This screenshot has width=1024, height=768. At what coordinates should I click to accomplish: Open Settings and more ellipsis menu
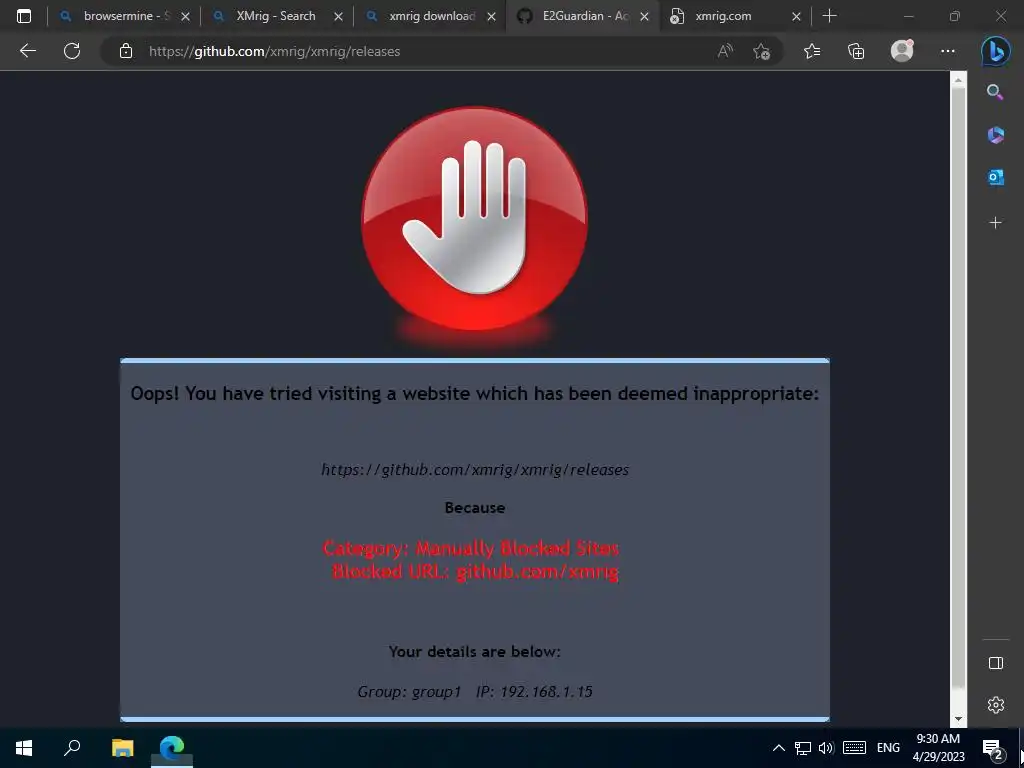(x=948, y=51)
